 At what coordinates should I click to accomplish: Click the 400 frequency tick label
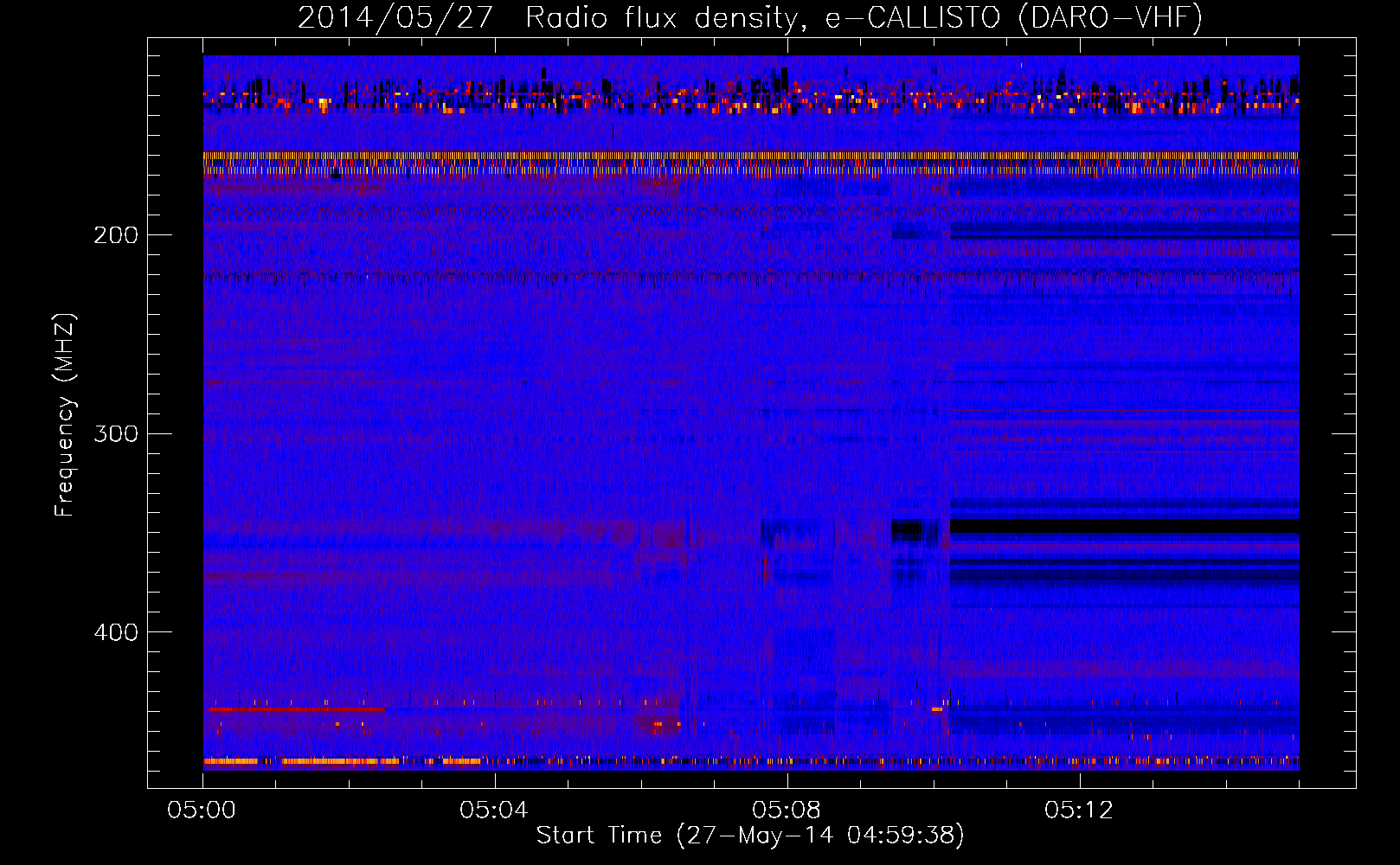click(x=116, y=632)
